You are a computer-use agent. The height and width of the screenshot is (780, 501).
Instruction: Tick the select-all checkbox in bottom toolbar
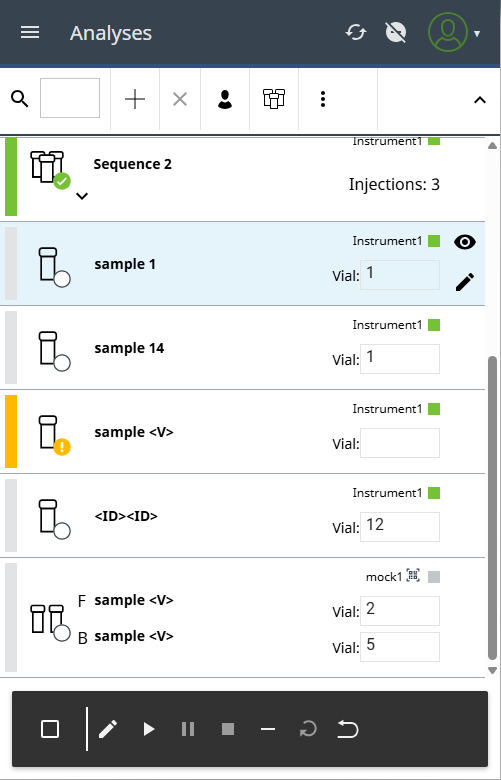pyautogui.click(x=50, y=729)
